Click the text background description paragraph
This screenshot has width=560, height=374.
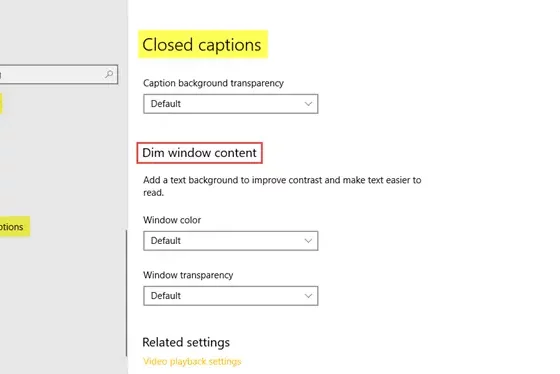click(282, 186)
